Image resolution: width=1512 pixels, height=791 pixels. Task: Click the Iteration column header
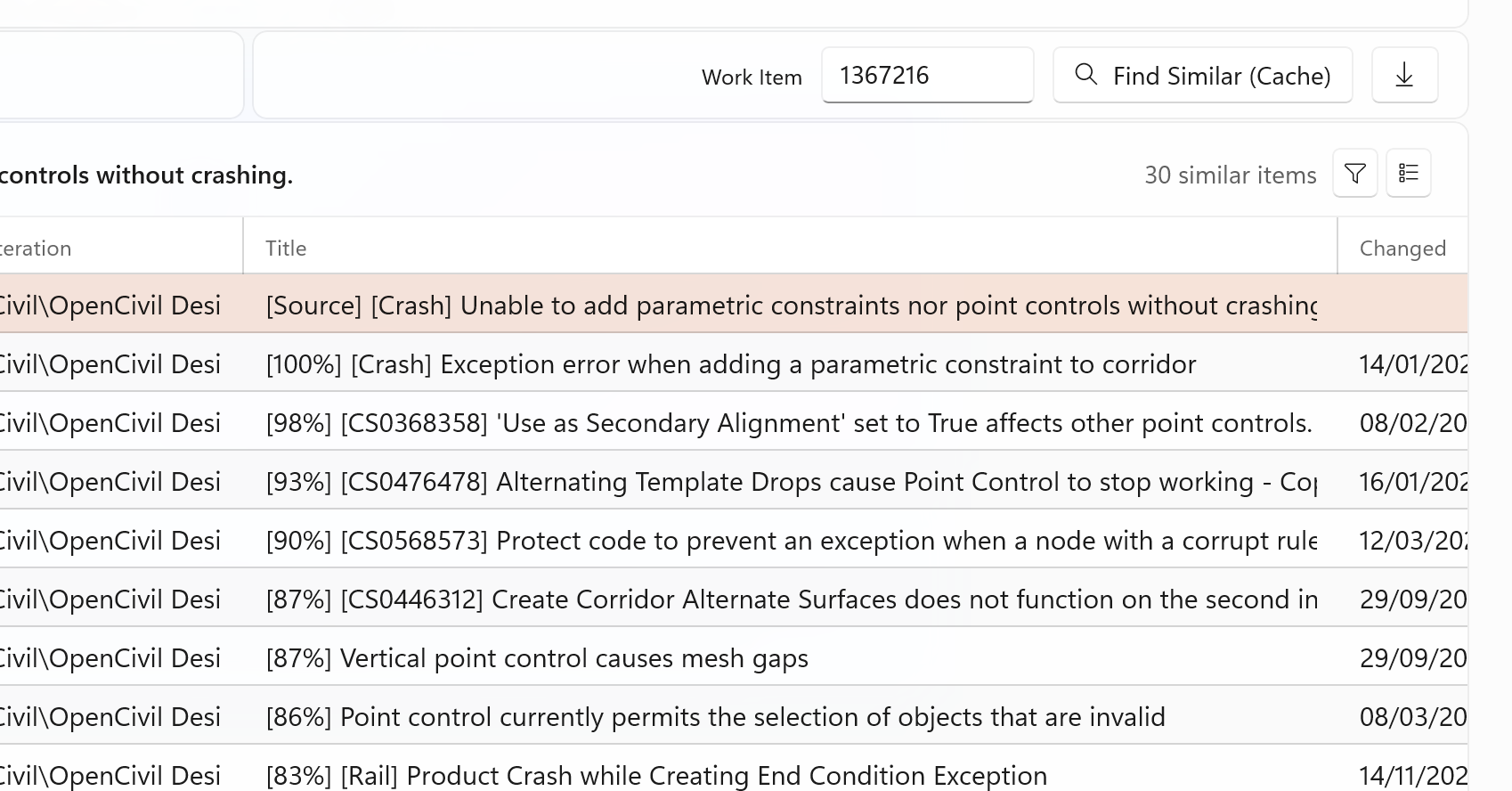coord(36,249)
